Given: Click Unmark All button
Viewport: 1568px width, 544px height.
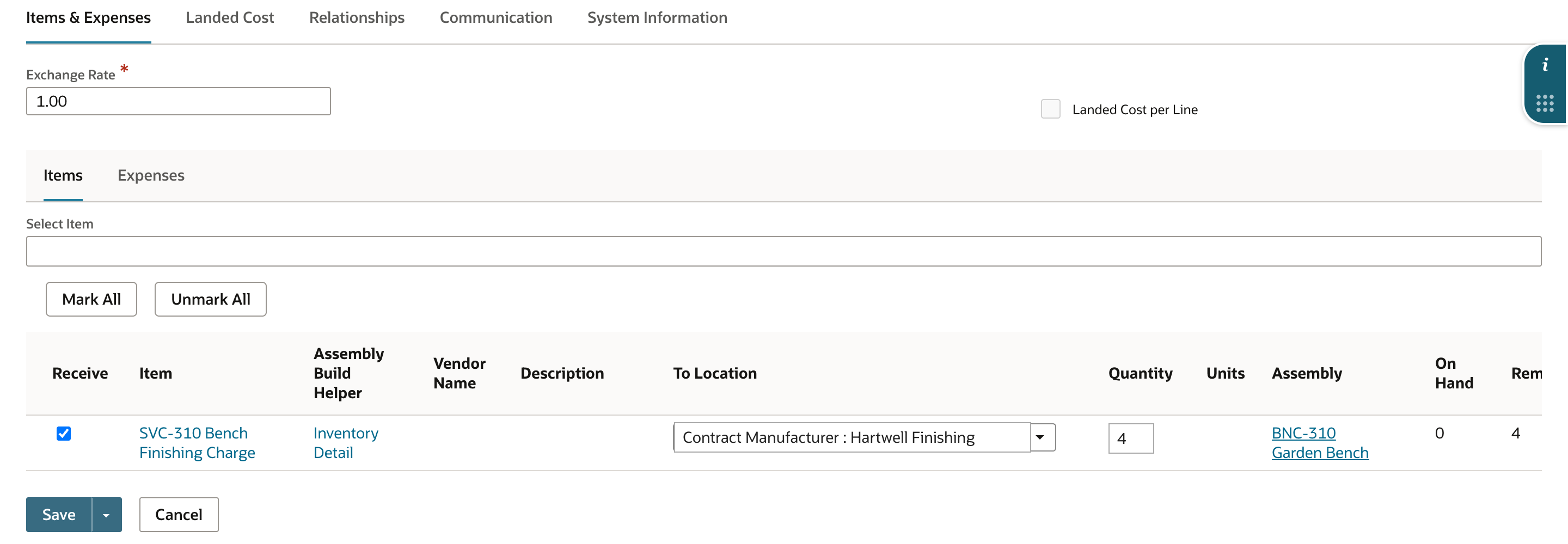Looking at the screenshot, I should pos(211,299).
